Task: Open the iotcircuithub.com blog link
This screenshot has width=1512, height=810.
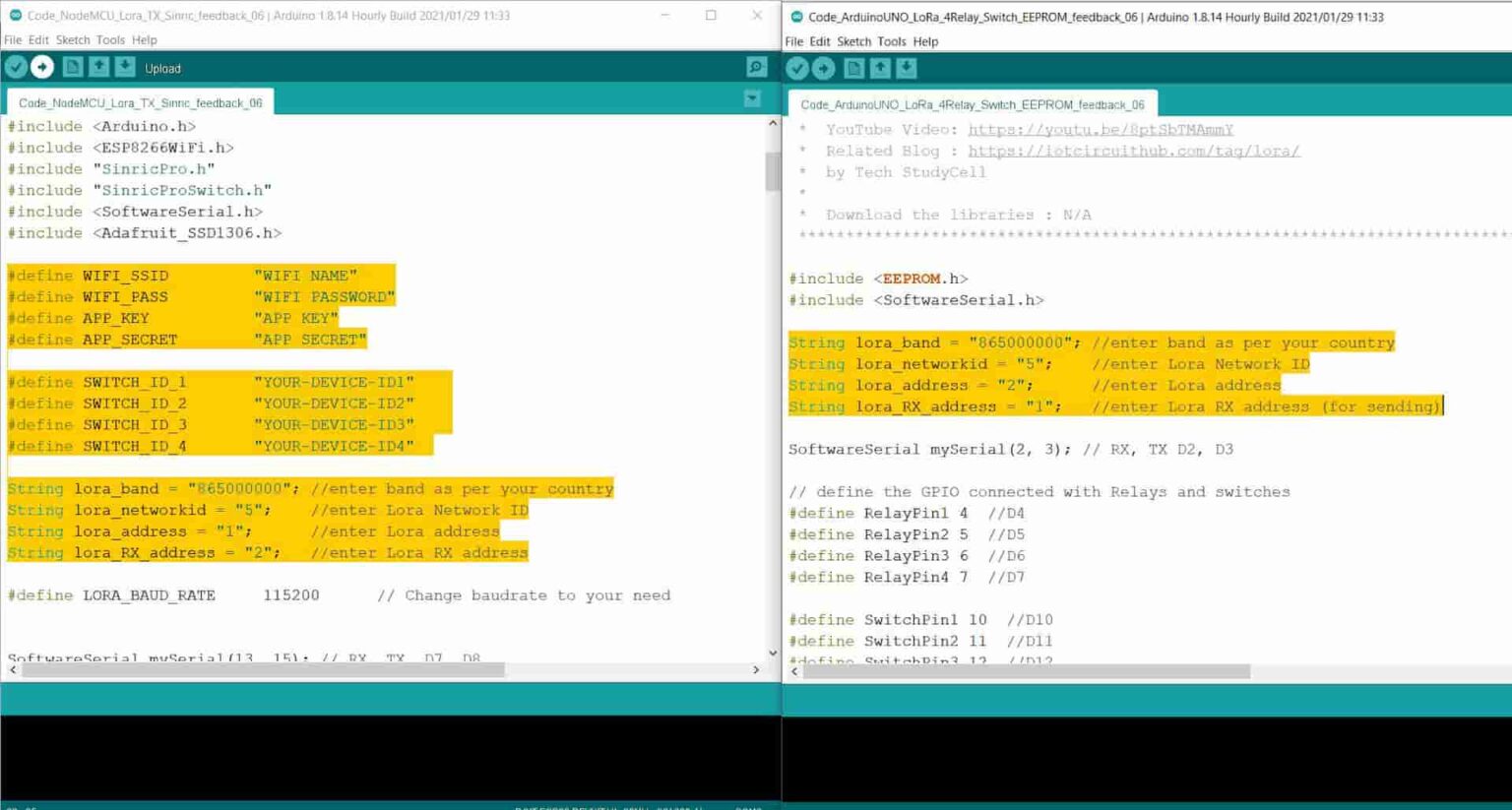Action: (x=1132, y=151)
